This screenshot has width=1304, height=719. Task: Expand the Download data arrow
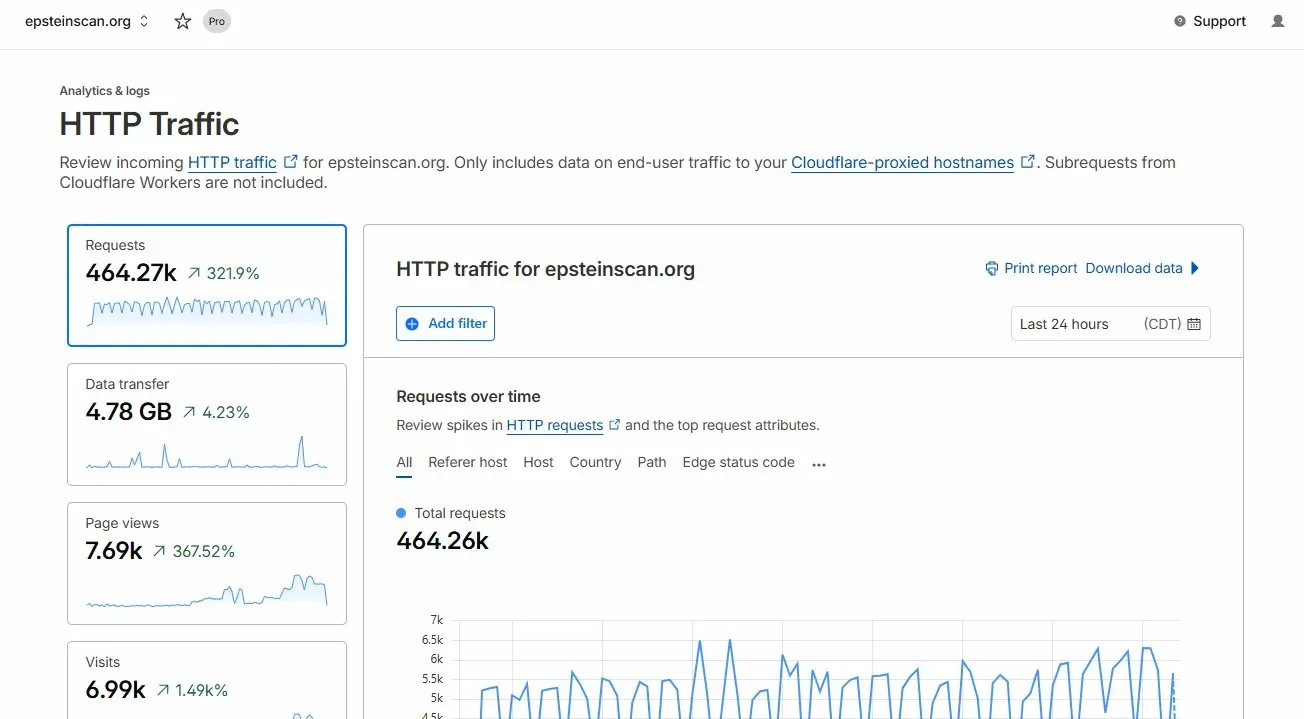(x=1195, y=268)
